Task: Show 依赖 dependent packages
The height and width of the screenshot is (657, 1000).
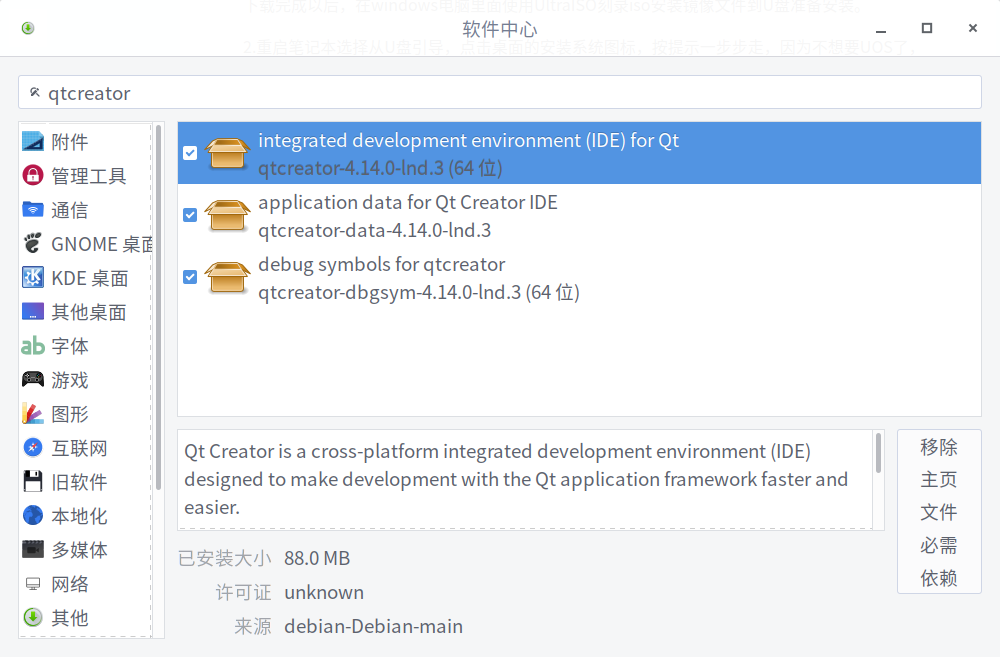Action: [939, 578]
